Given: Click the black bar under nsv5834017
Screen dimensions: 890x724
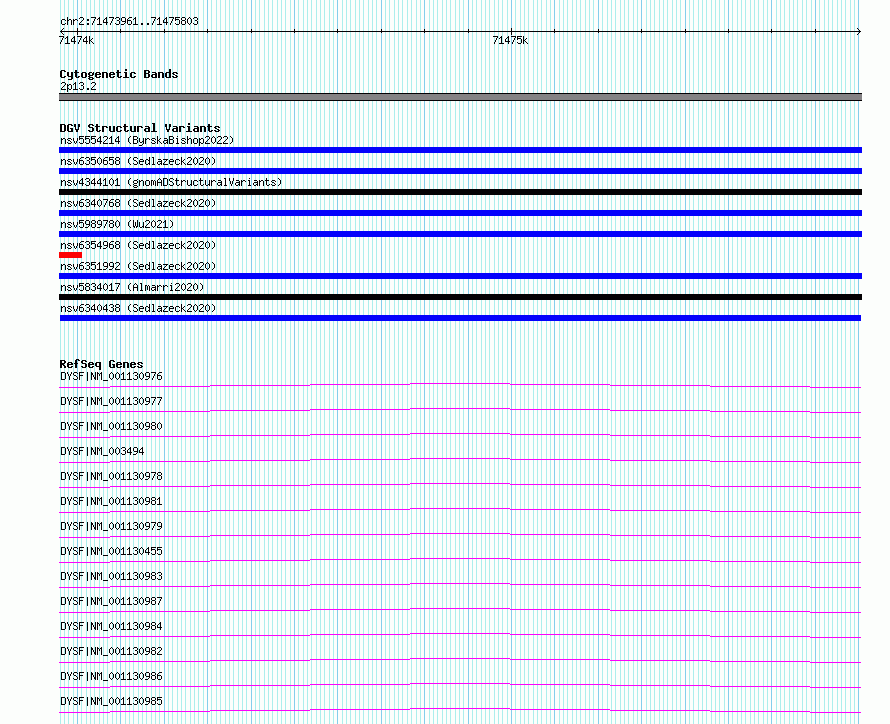Looking at the screenshot, I should pyautogui.click(x=460, y=297).
